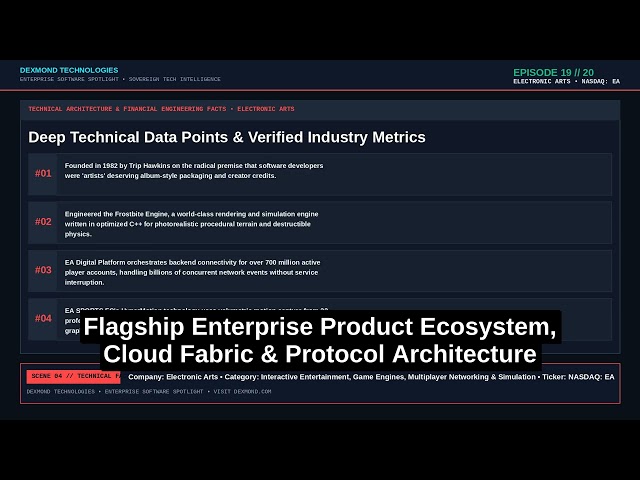
Task: Click the 'SCENE 04 // TECHNICAL' red tag
Action: tap(73, 376)
